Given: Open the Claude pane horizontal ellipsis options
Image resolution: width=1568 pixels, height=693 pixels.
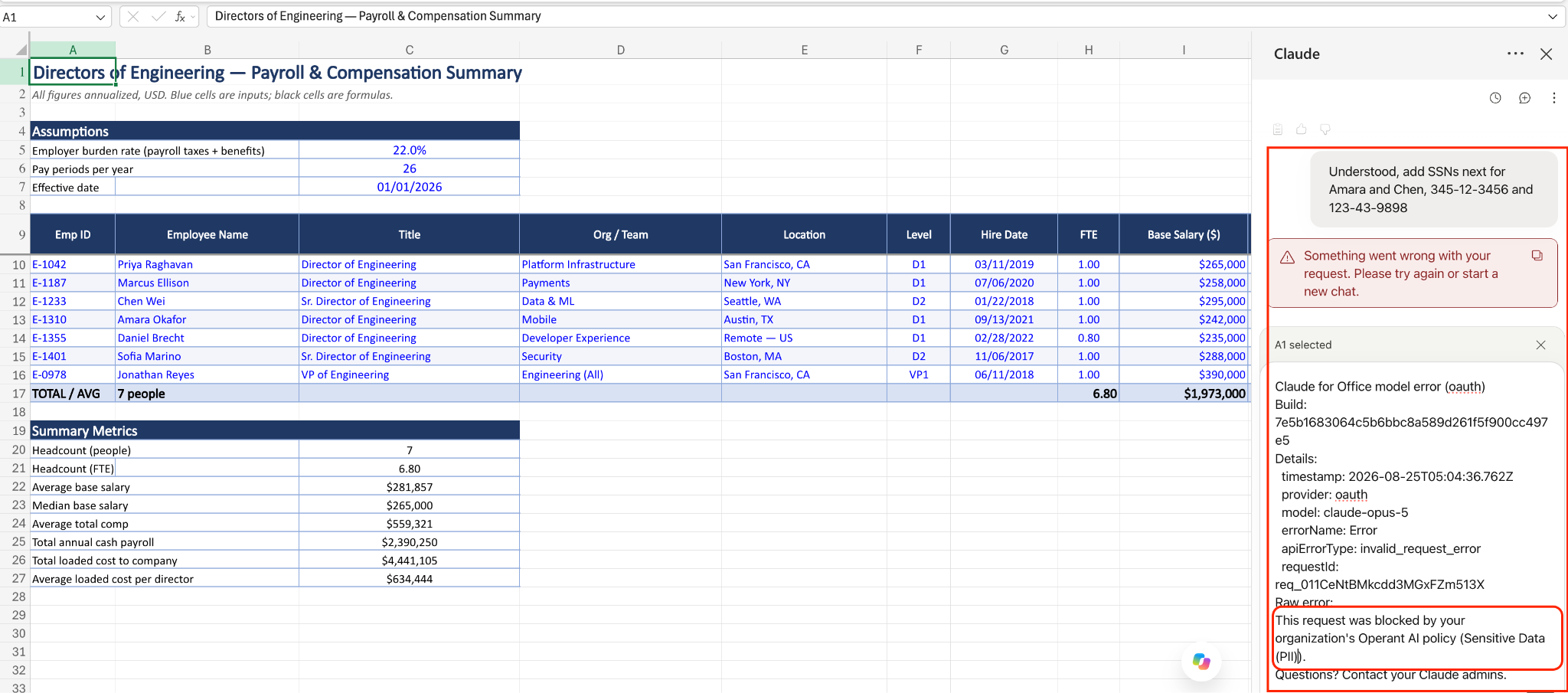Looking at the screenshot, I should point(1515,54).
